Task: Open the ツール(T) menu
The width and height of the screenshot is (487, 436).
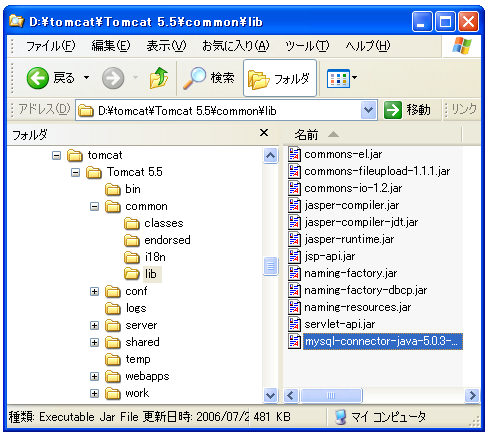Action: (x=307, y=46)
